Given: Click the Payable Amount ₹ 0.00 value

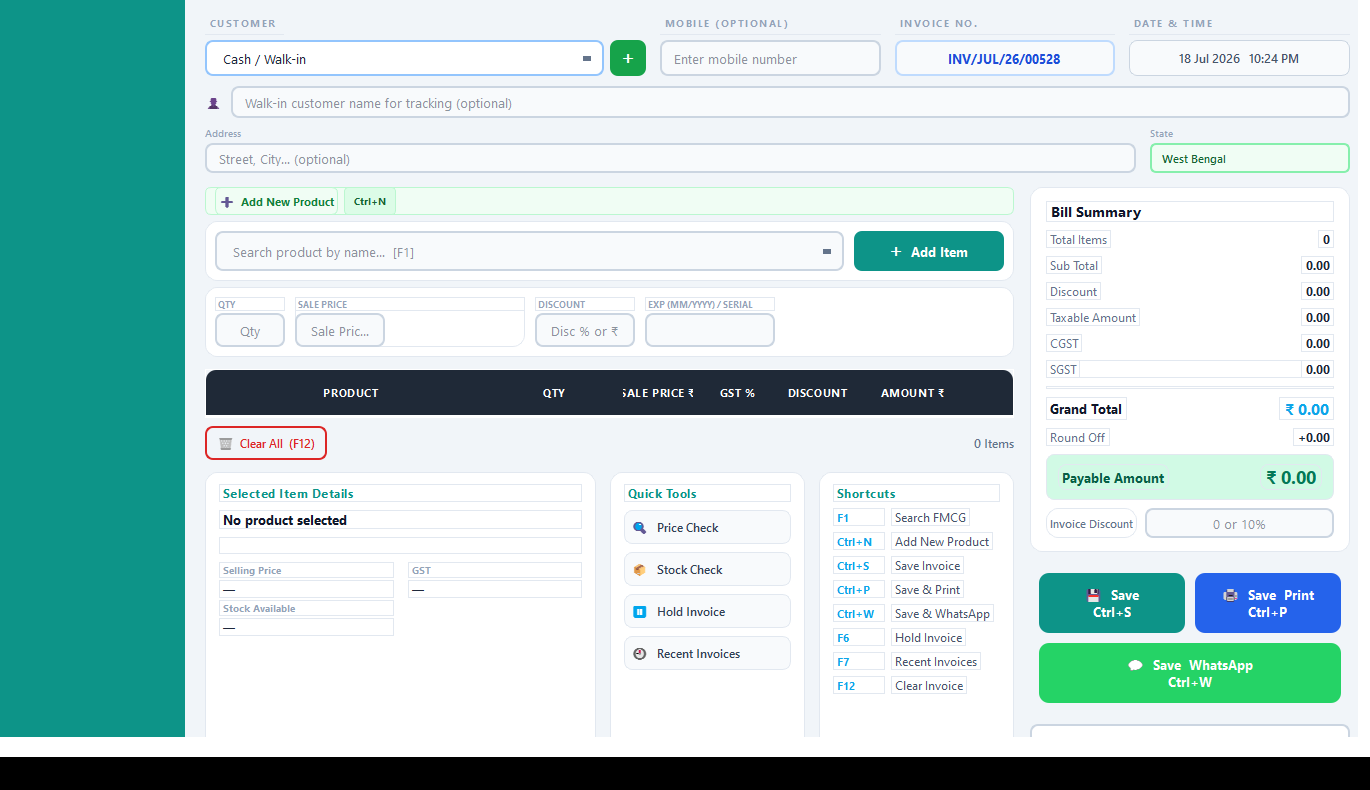Looking at the screenshot, I should pos(1291,478).
